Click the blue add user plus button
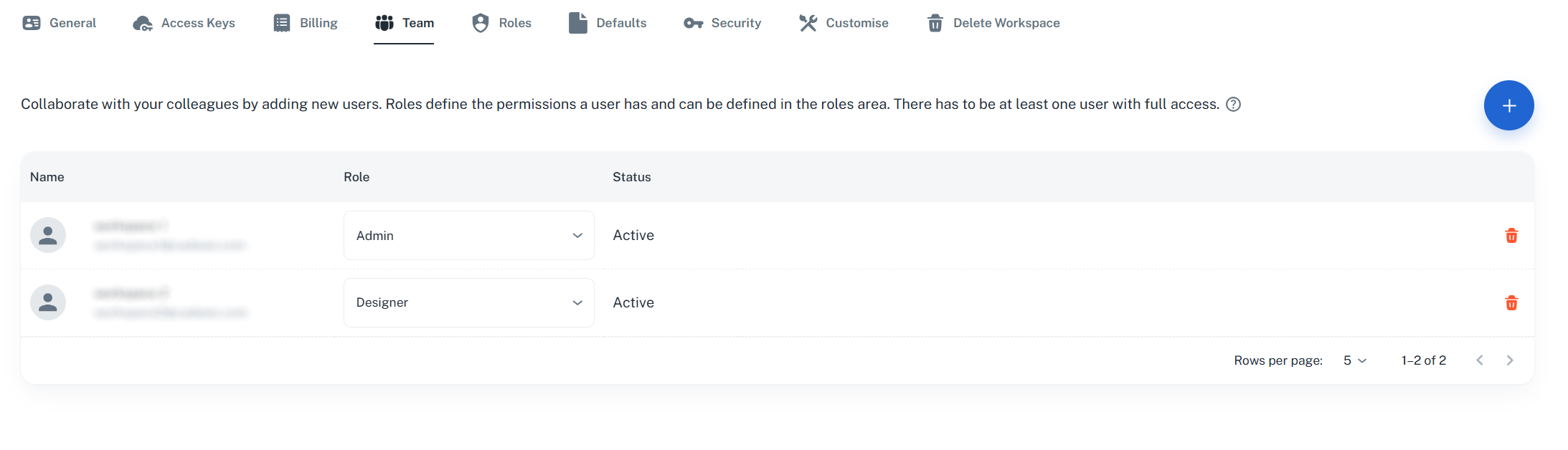Screen dimensions: 1568x450 [1508, 105]
